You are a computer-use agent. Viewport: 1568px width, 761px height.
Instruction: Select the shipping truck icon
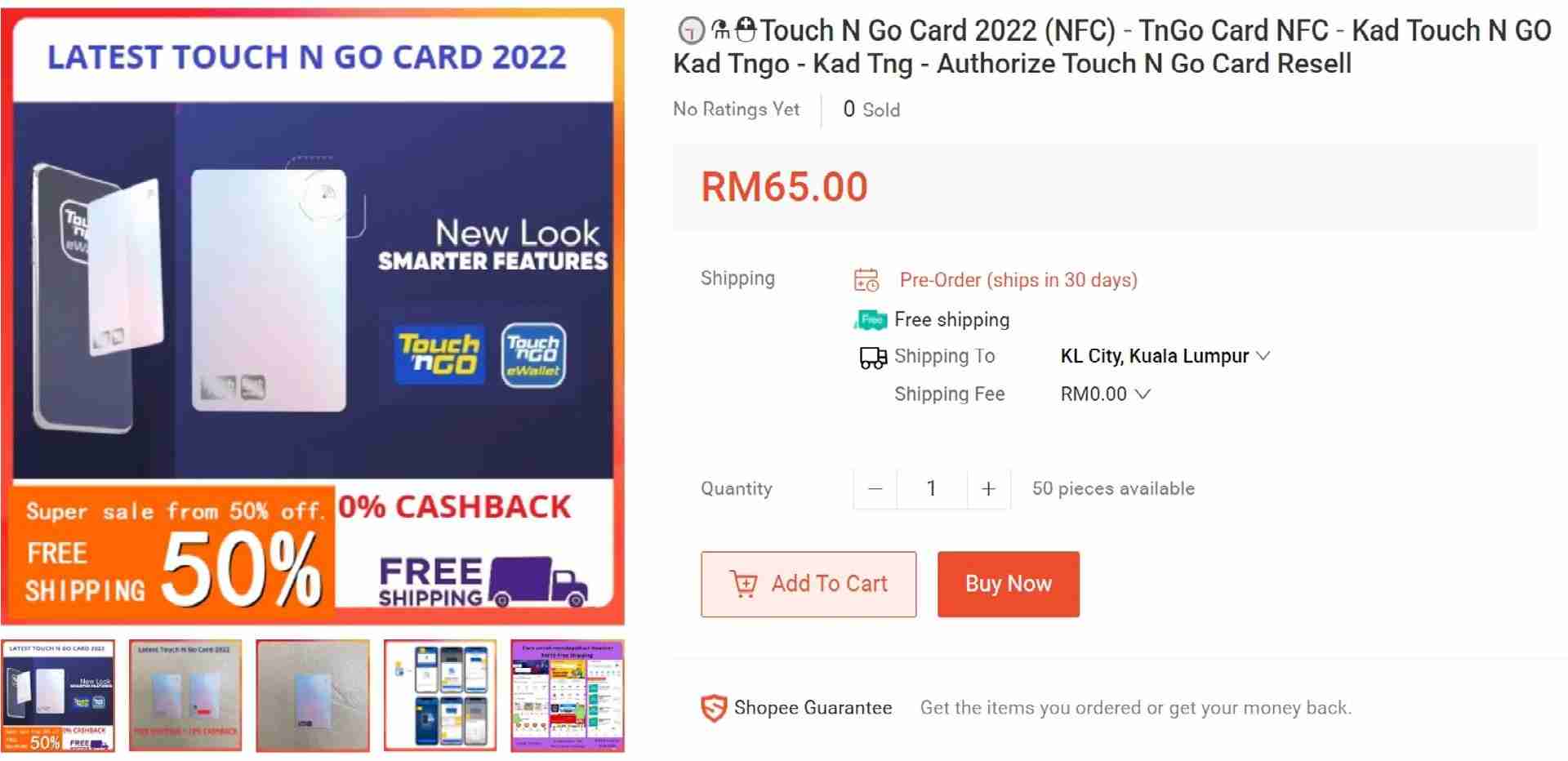pyautogui.click(x=872, y=356)
